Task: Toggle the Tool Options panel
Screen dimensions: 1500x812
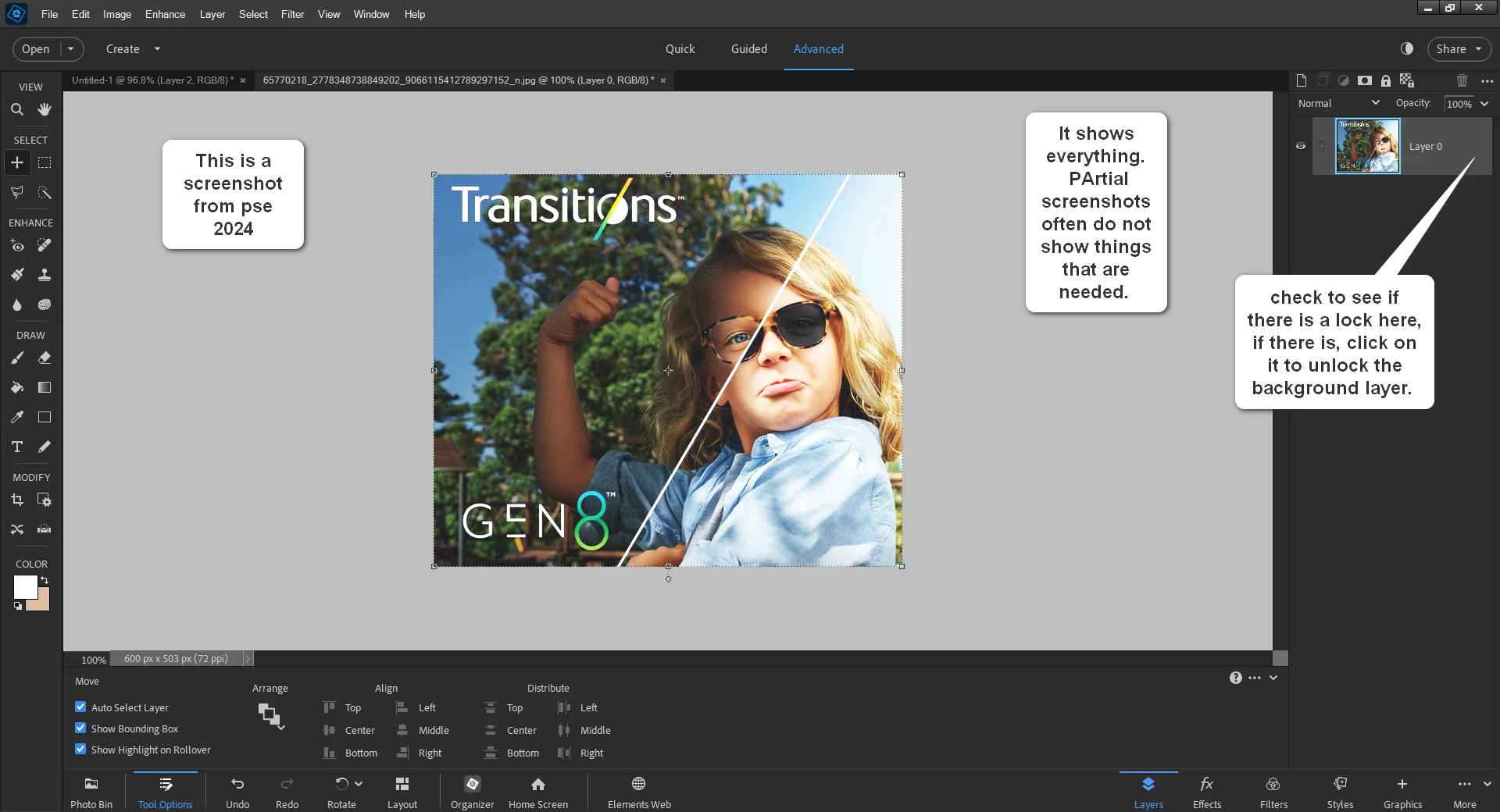Action: click(165, 792)
